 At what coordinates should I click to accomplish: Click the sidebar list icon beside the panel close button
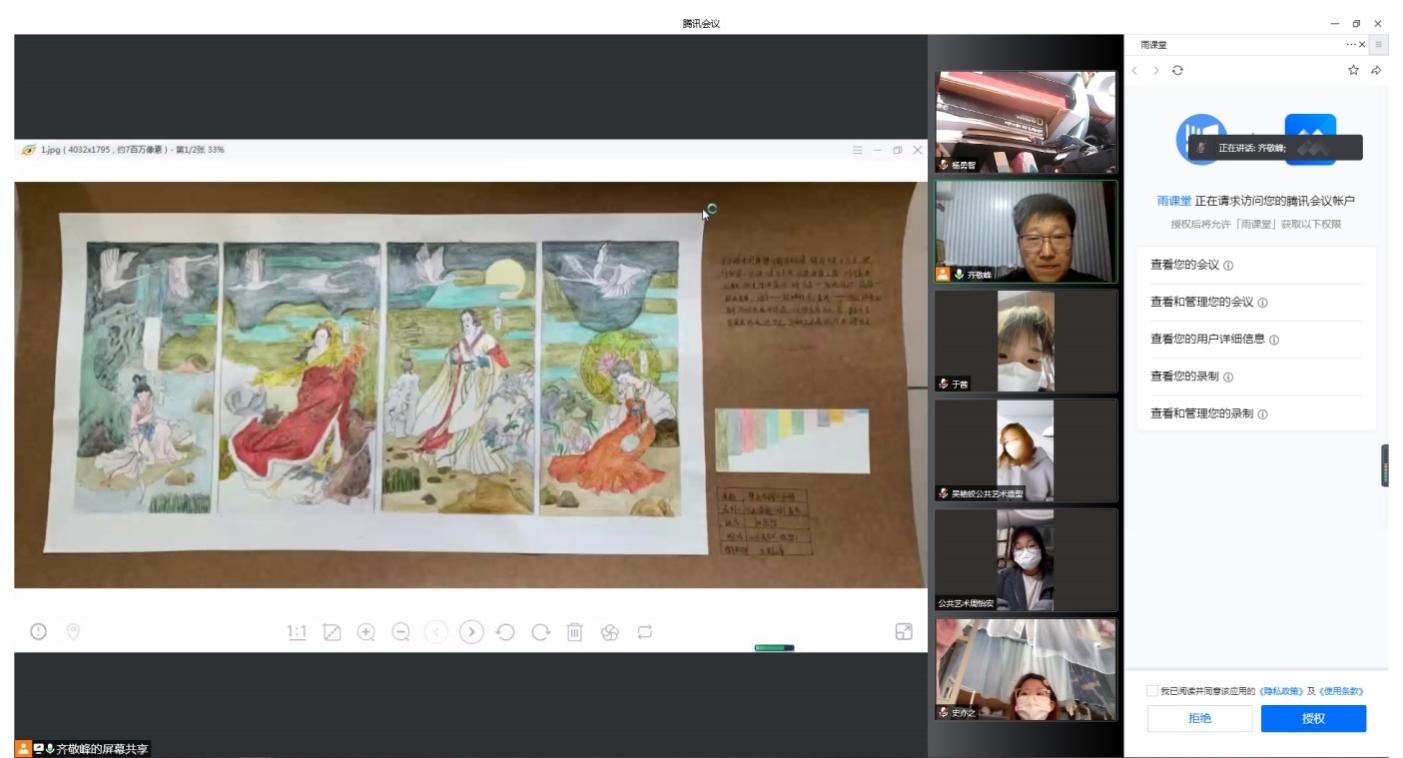pyautogui.click(x=1381, y=45)
